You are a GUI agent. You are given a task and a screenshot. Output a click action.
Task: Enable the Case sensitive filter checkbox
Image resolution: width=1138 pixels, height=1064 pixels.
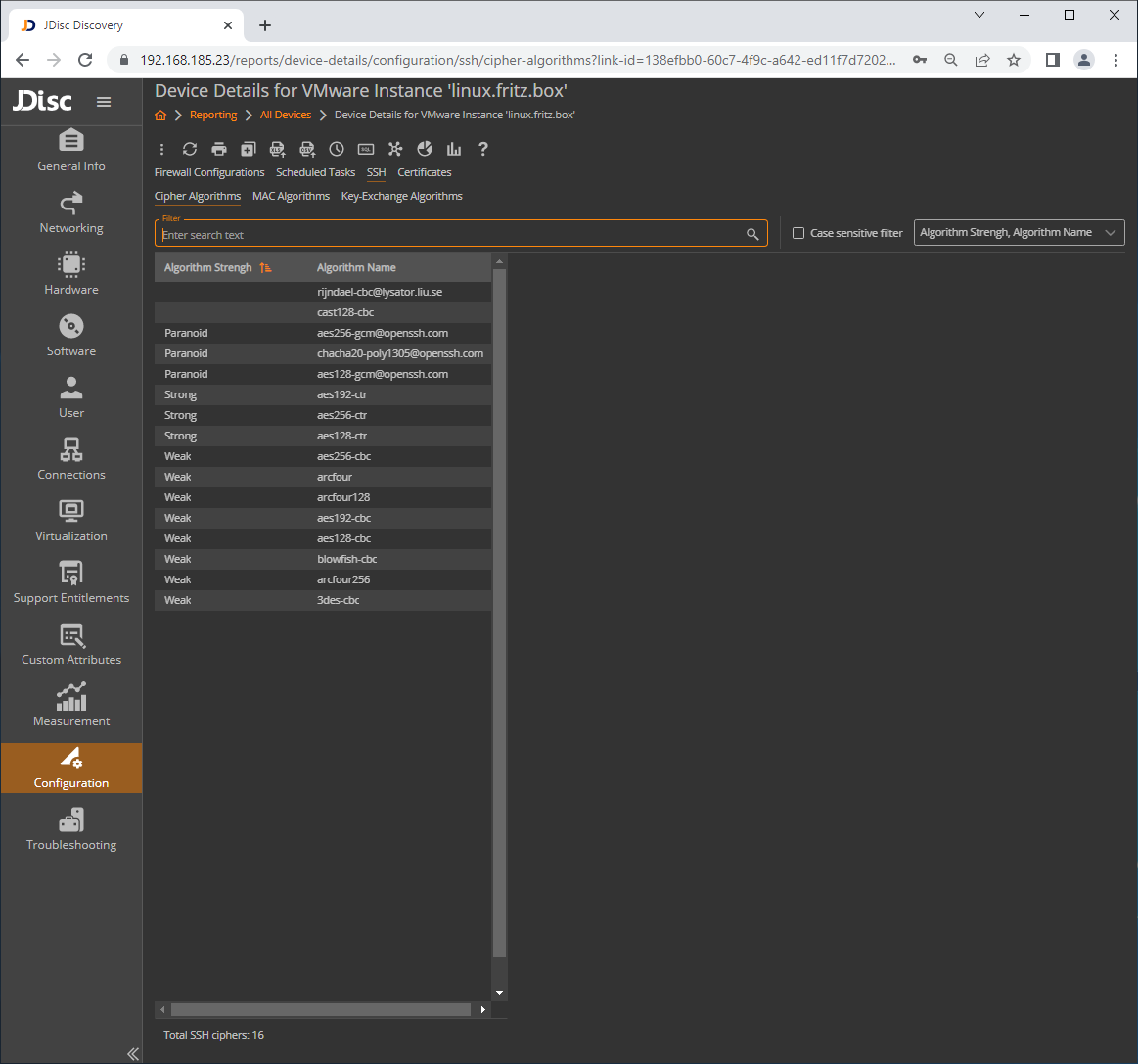click(x=798, y=233)
